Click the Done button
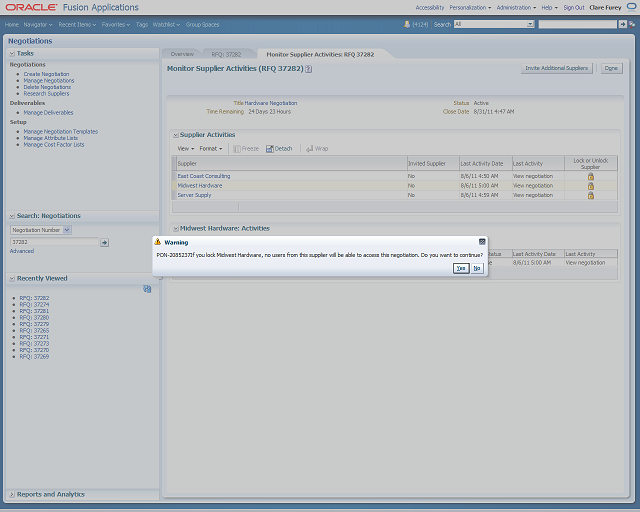The height and width of the screenshot is (512, 640). [x=611, y=68]
